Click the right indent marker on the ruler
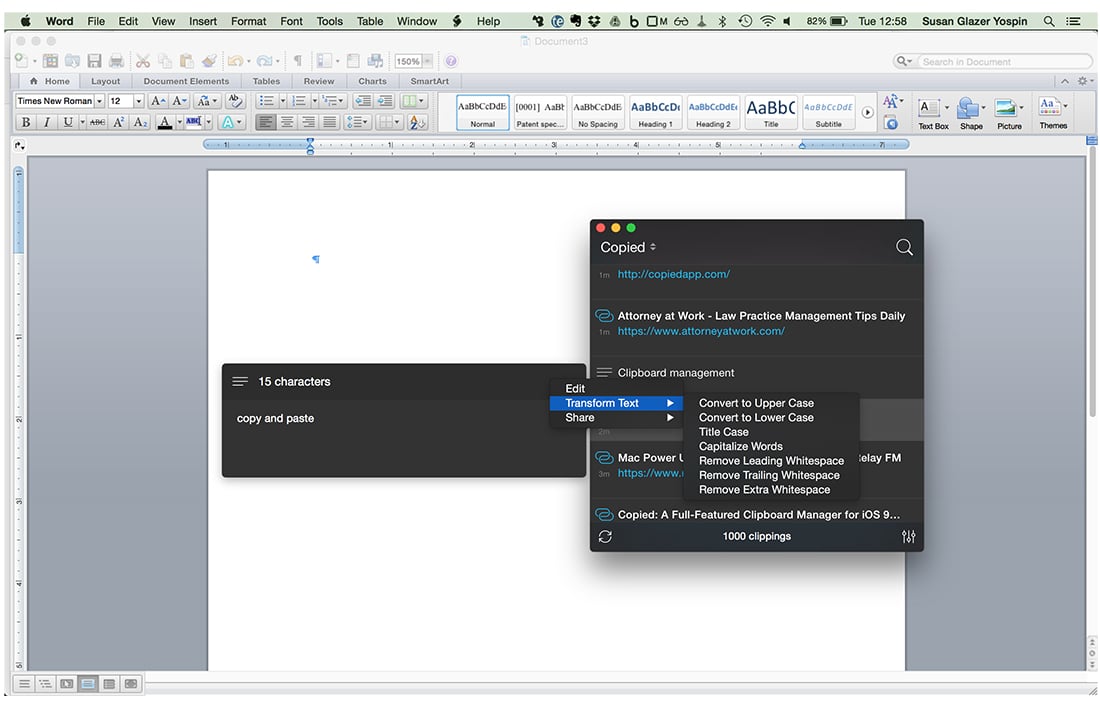Image resolution: width=1100 pixels, height=710 pixels. pos(803,145)
